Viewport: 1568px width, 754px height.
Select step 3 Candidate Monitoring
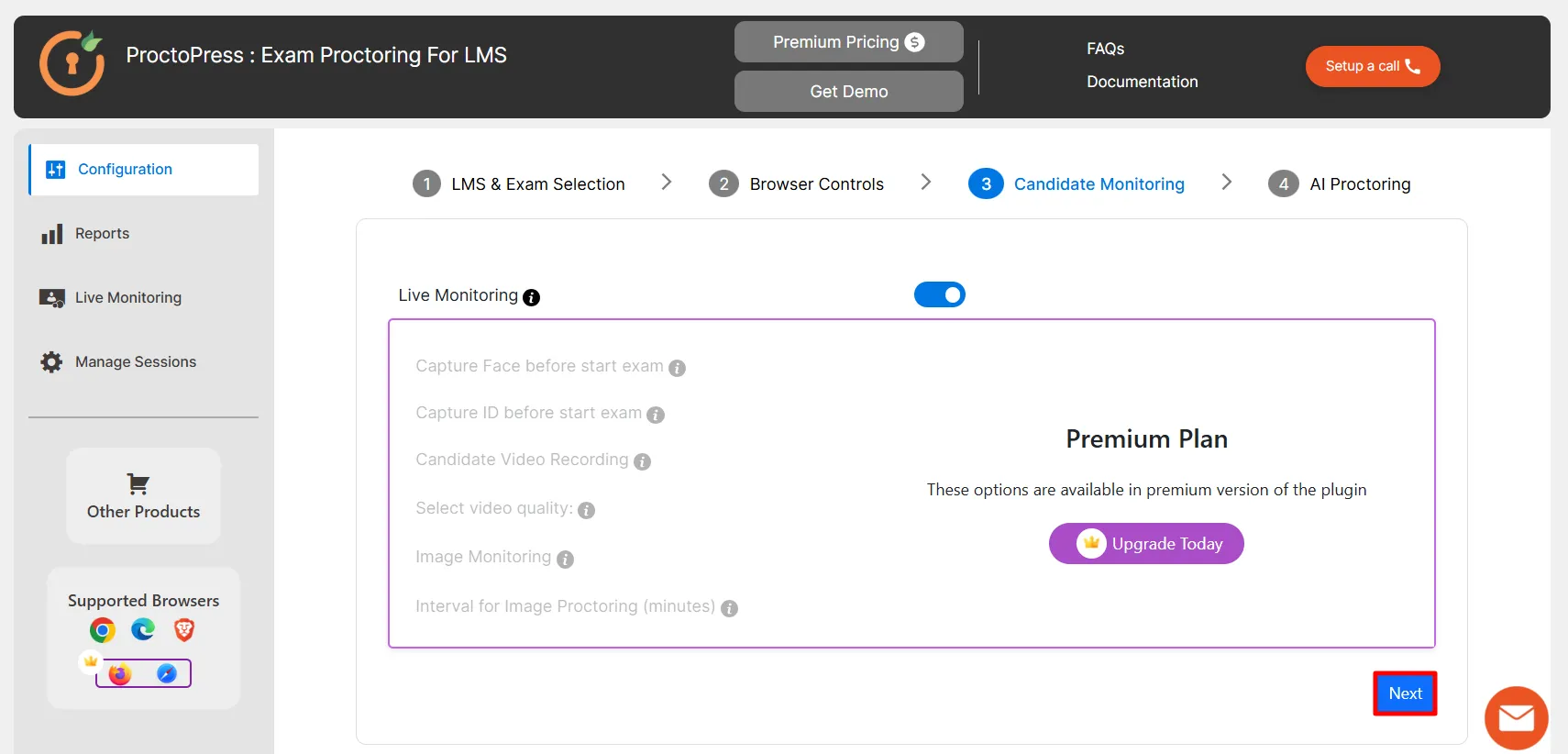1077,184
